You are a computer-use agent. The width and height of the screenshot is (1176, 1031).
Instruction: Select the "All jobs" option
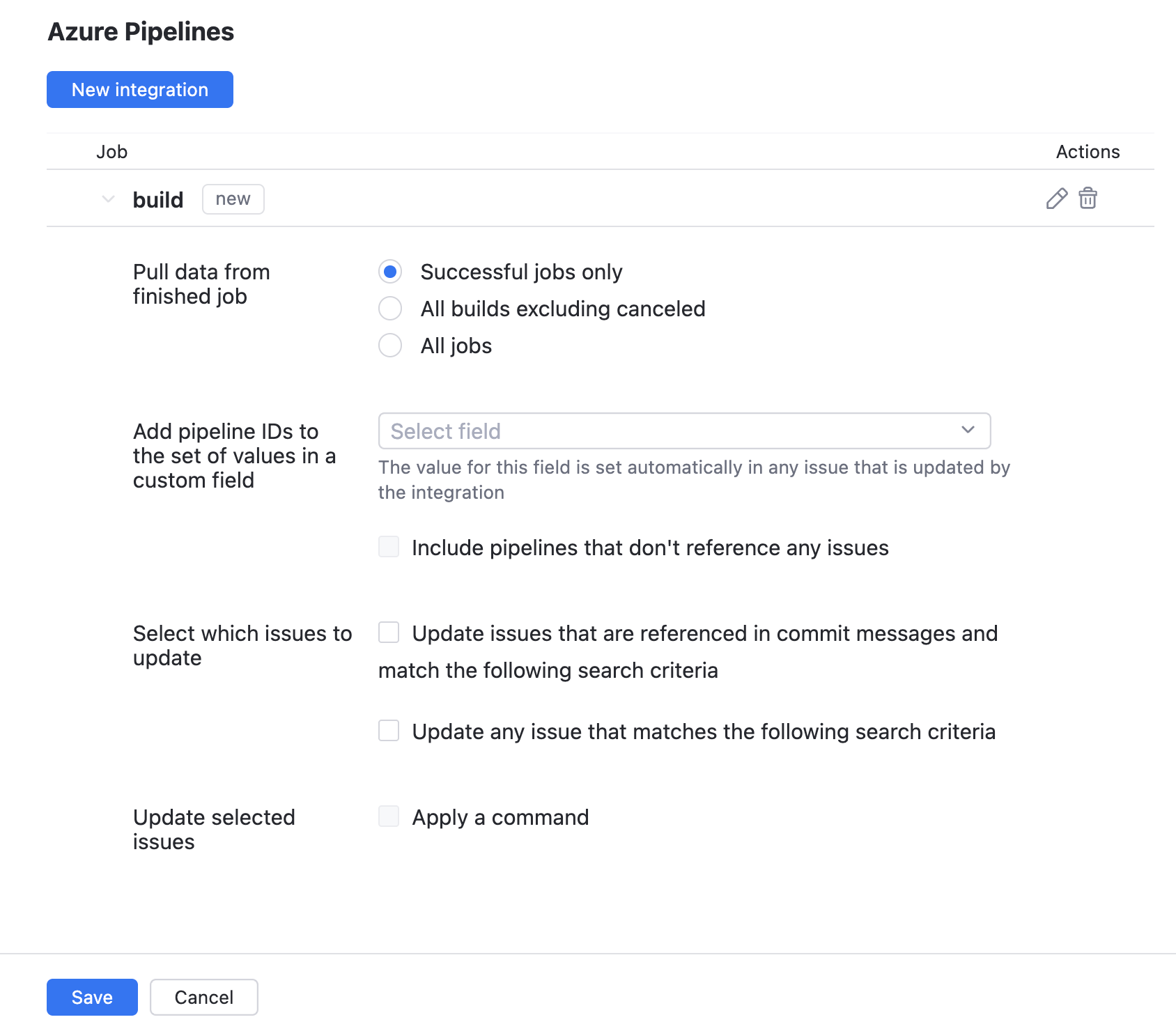(390, 346)
